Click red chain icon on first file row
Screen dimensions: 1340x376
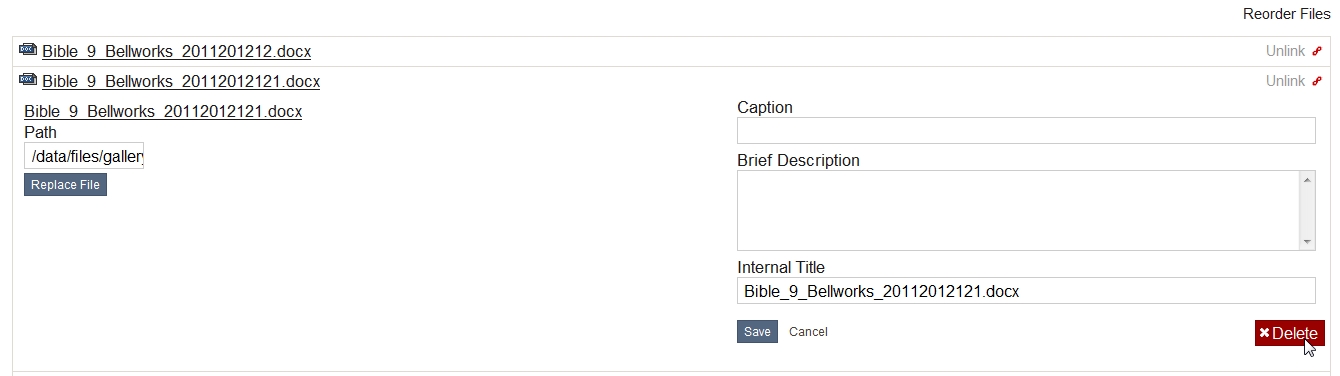pos(1317,52)
